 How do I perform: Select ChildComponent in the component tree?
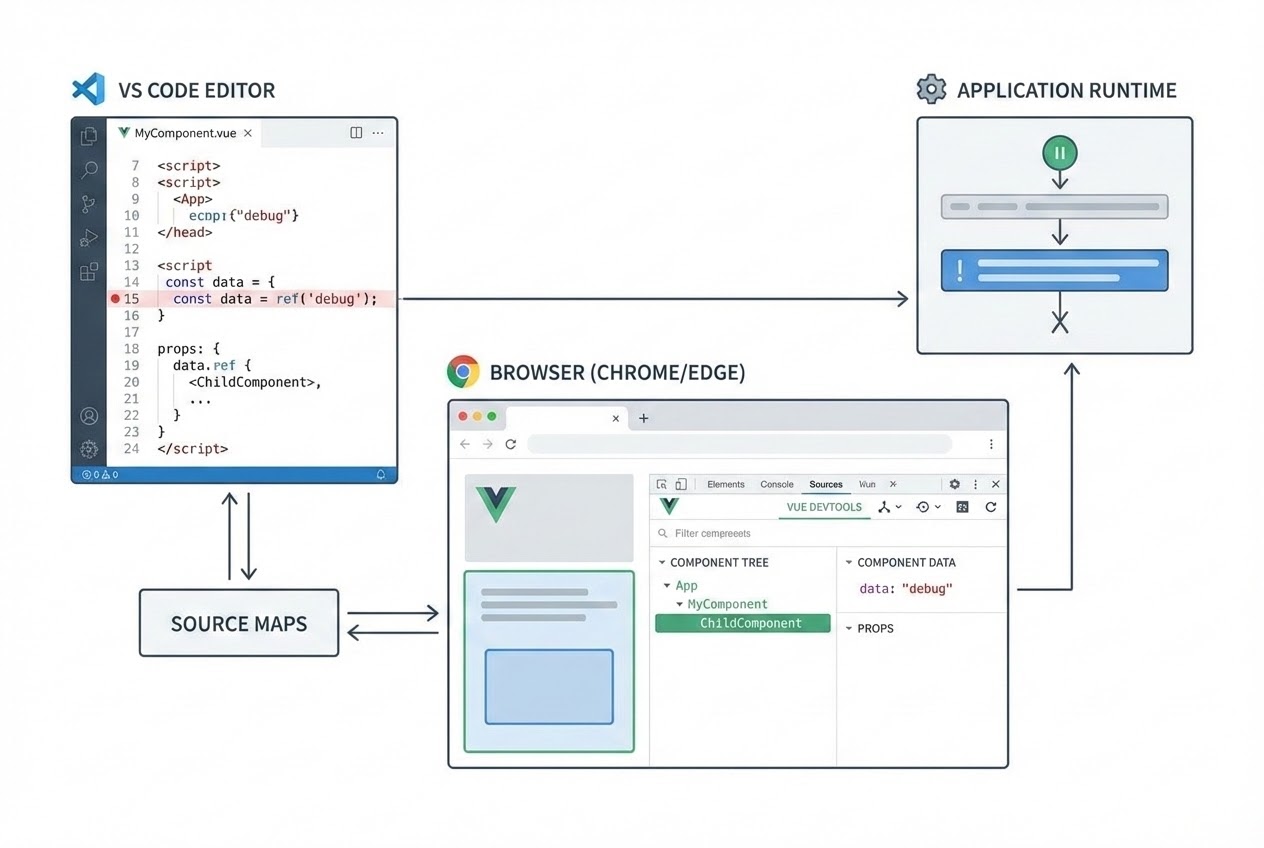743,623
